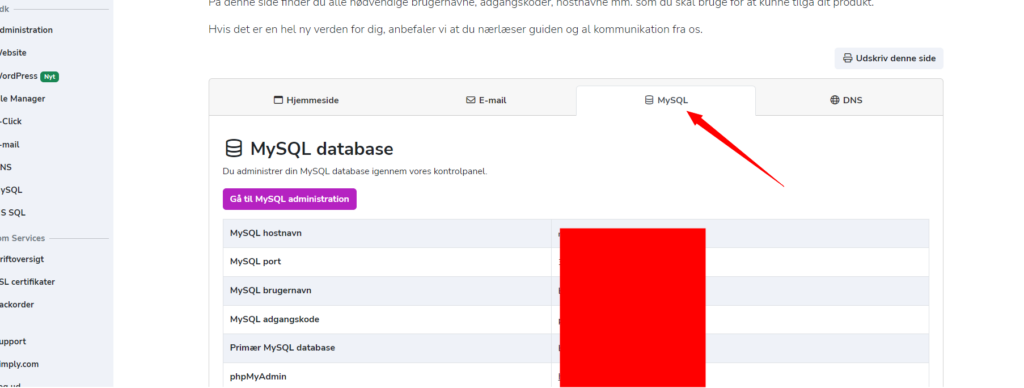
Task: Open Backorder in the sidebar
Action: tap(17, 304)
